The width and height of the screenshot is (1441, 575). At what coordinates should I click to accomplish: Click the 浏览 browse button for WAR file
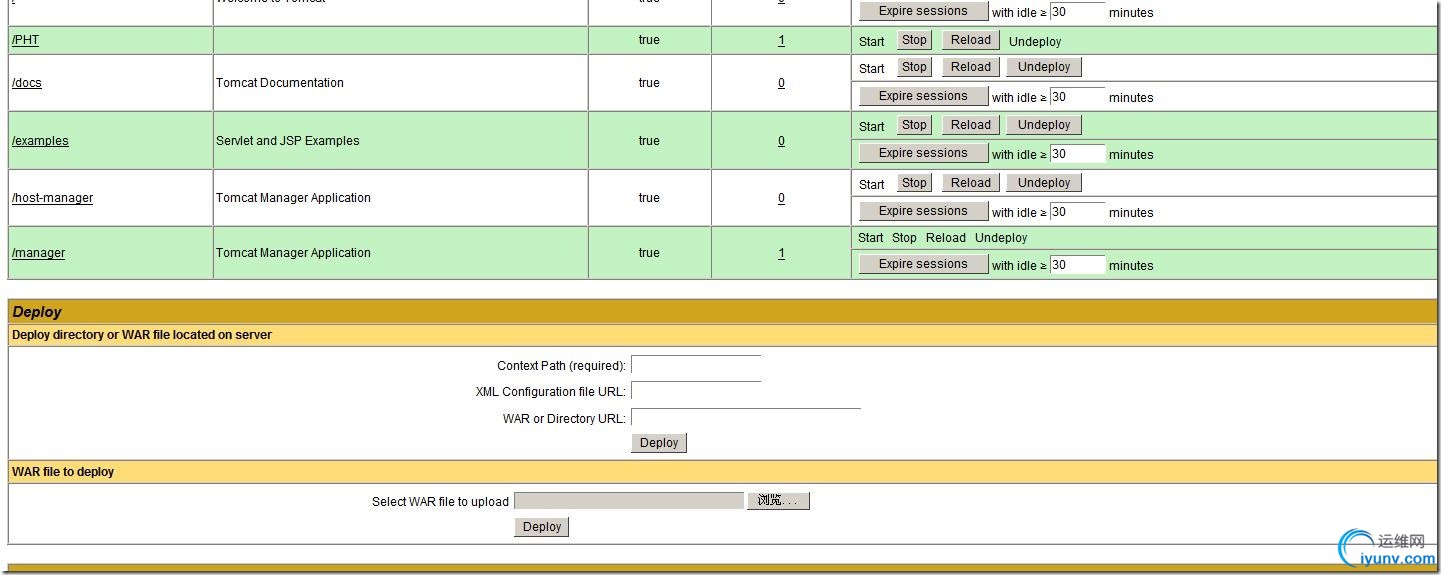coord(778,501)
